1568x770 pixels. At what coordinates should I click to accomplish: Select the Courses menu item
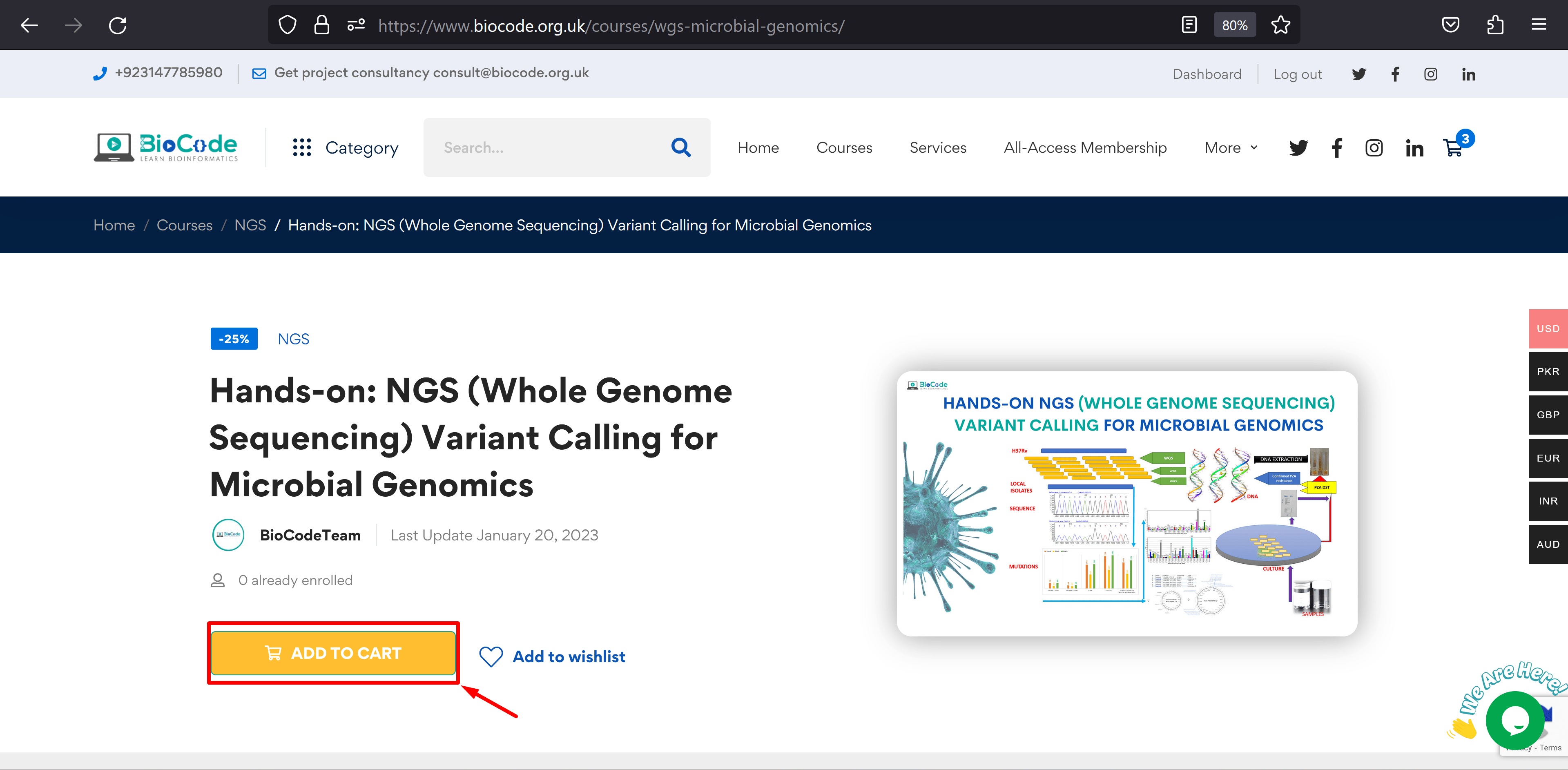pos(844,147)
